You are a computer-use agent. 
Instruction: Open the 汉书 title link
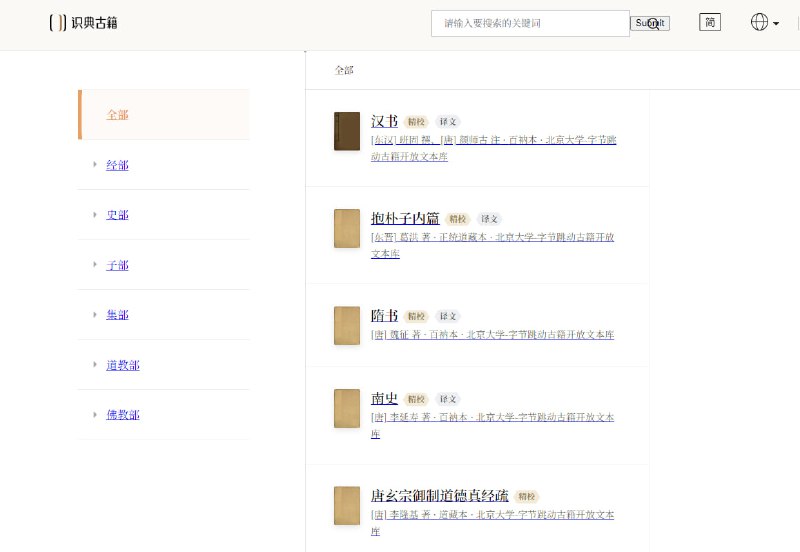pos(384,121)
